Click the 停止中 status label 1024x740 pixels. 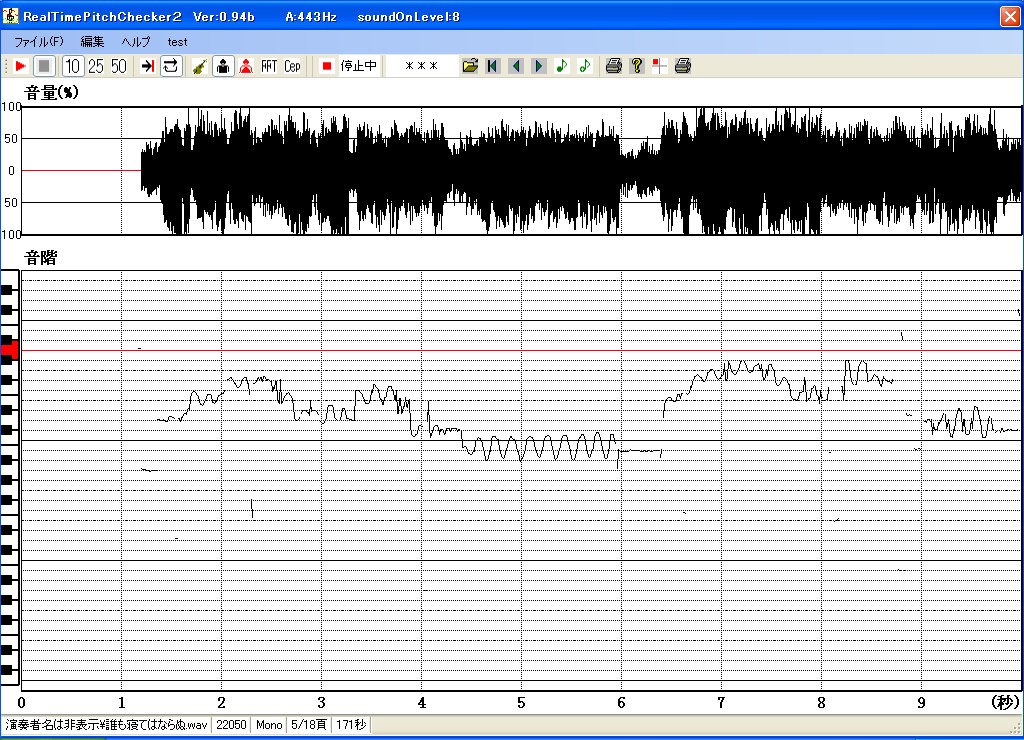coord(359,66)
